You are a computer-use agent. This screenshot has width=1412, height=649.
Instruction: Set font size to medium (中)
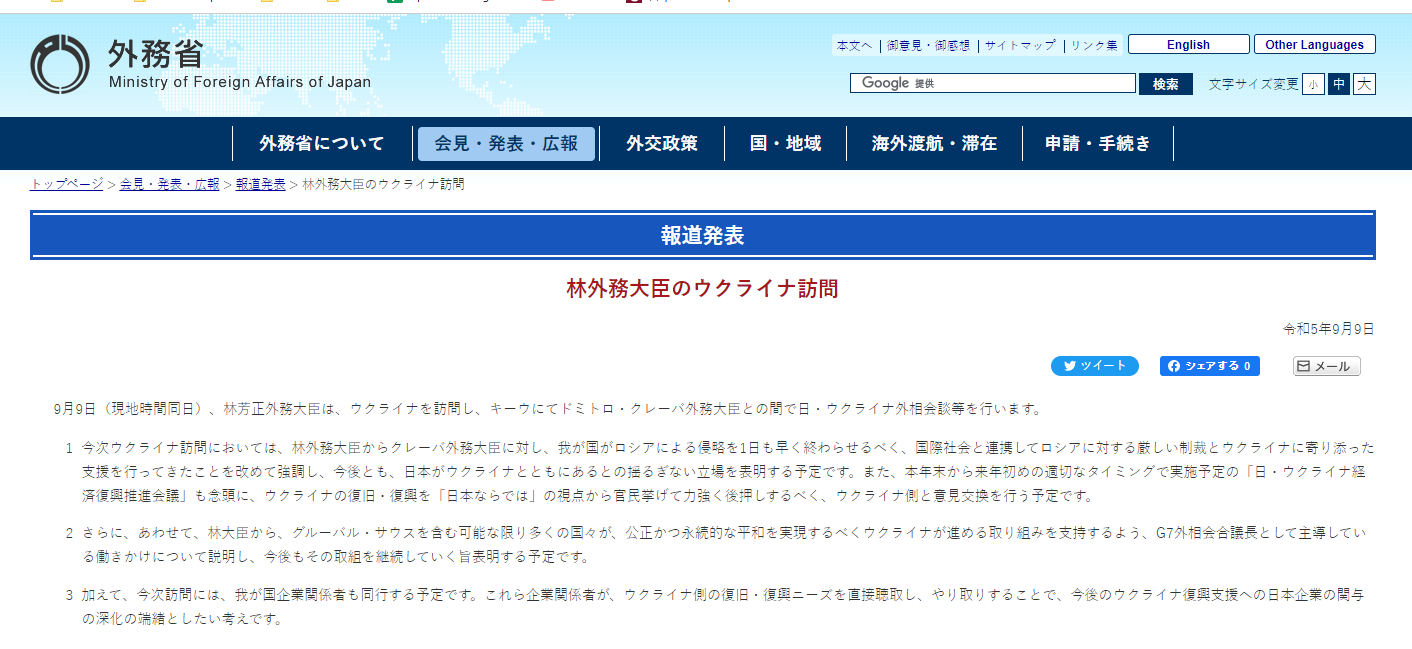click(x=1339, y=84)
